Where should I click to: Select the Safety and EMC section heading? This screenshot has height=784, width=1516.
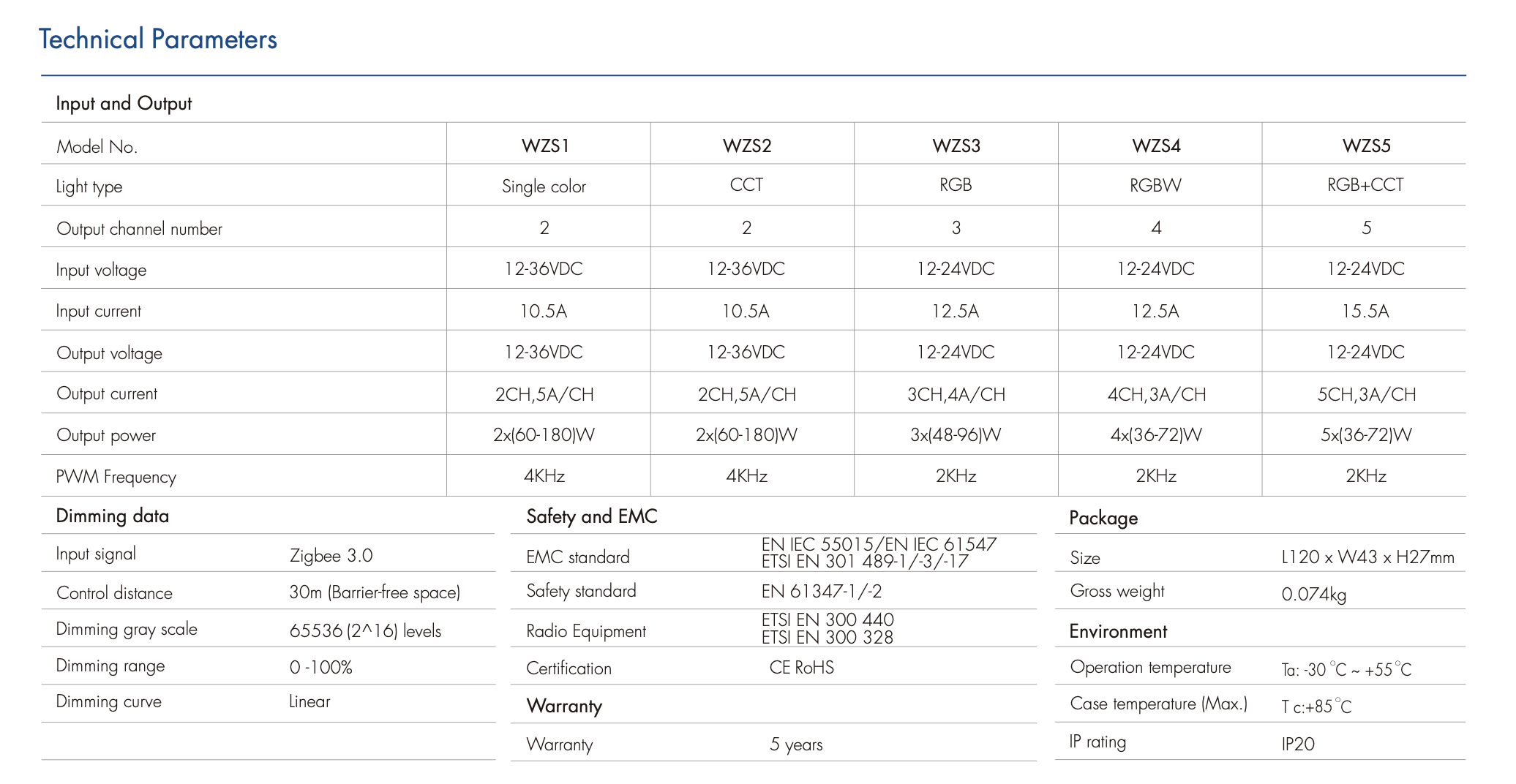point(591,516)
